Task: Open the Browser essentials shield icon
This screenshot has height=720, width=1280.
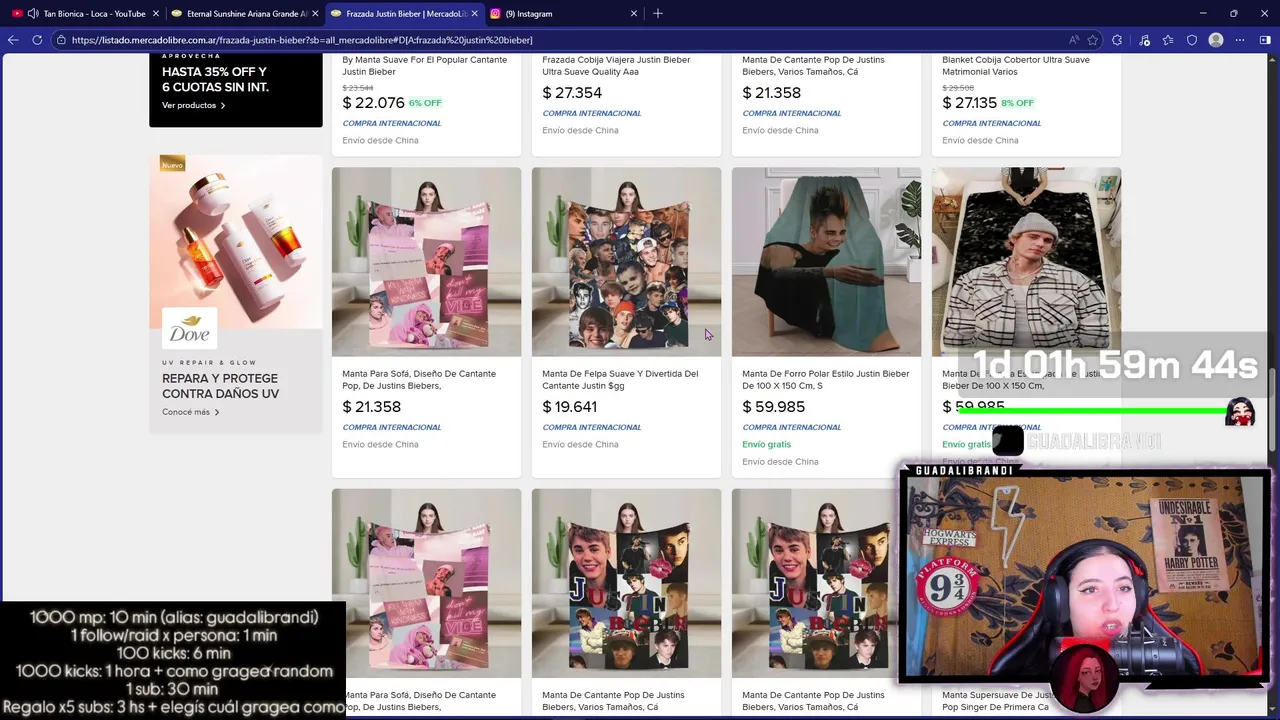Action: pos(1192,40)
